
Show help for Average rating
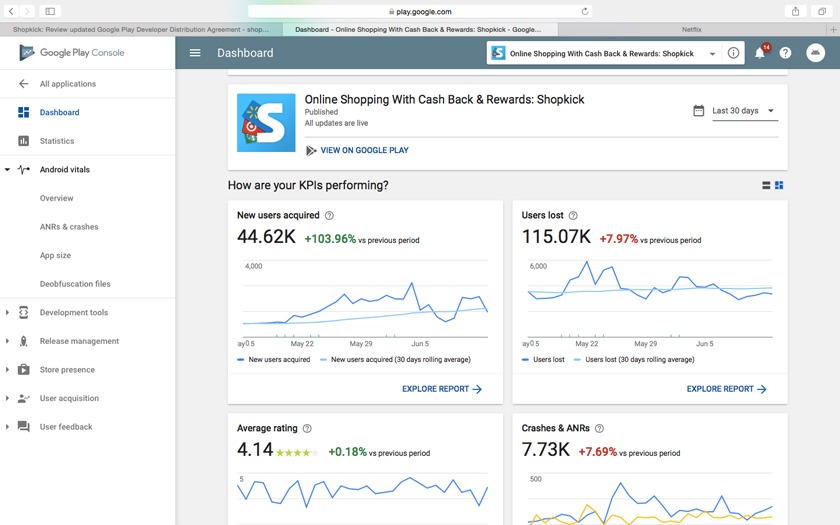[x=307, y=429]
